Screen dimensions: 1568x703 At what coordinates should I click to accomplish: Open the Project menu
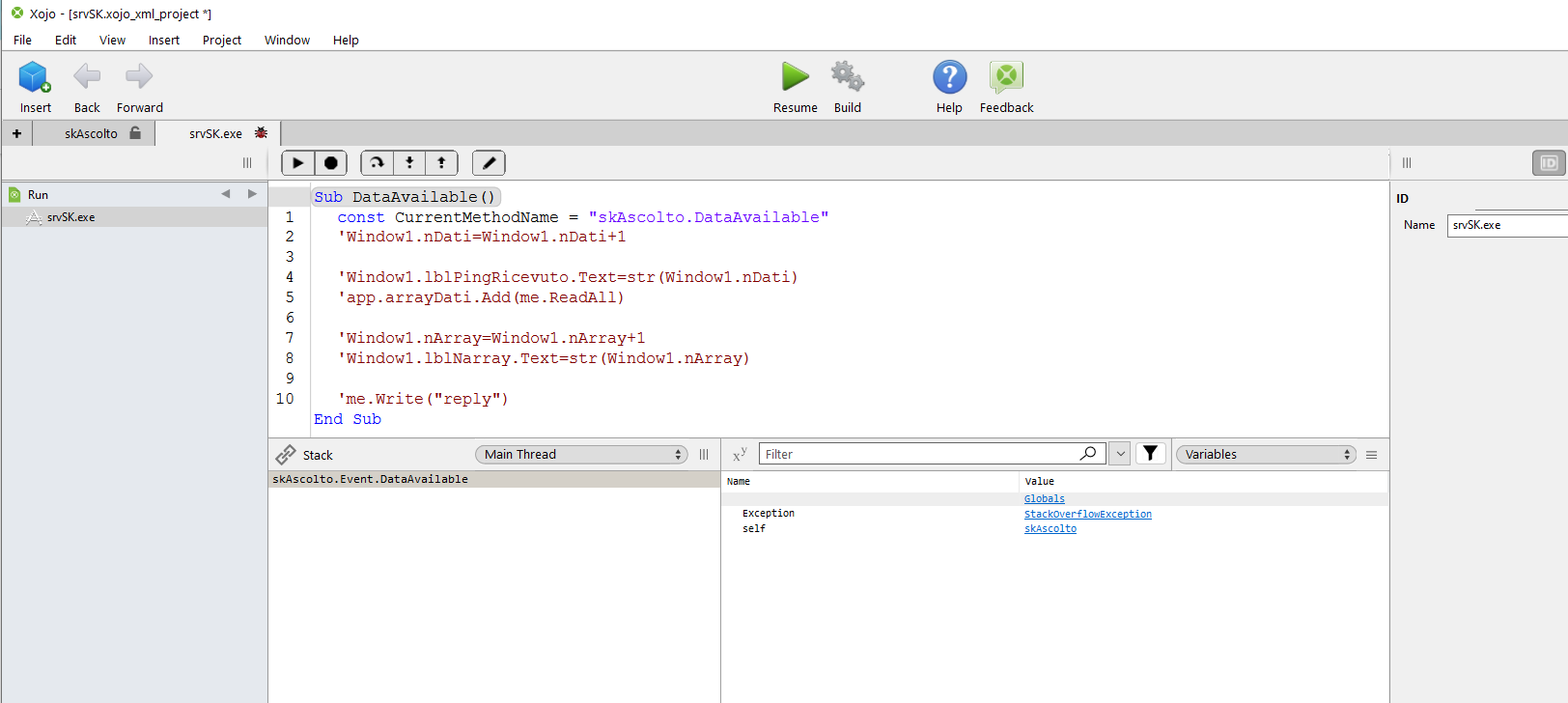point(222,40)
